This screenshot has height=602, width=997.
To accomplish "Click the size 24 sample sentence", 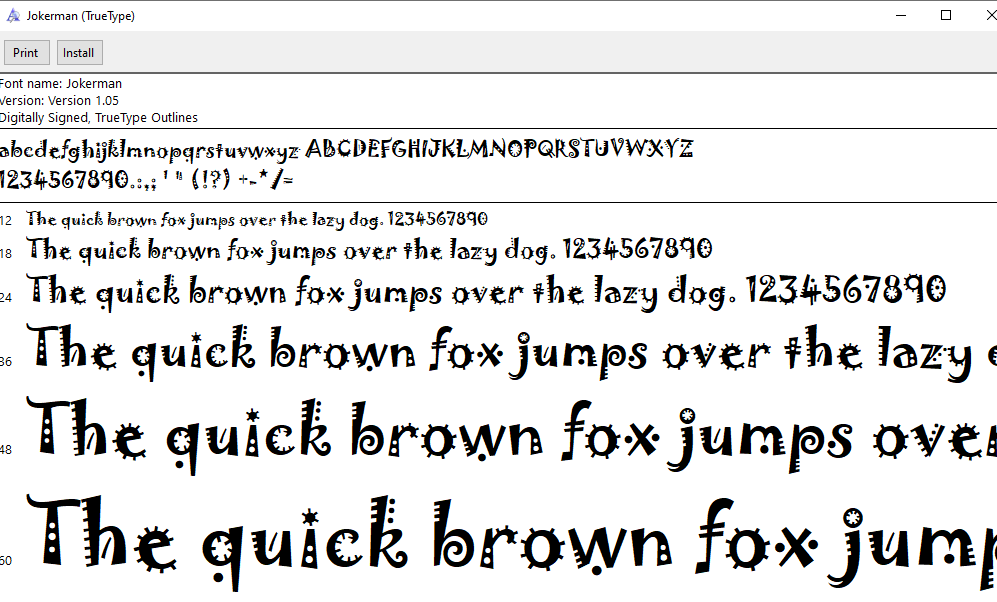I will coord(486,292).
